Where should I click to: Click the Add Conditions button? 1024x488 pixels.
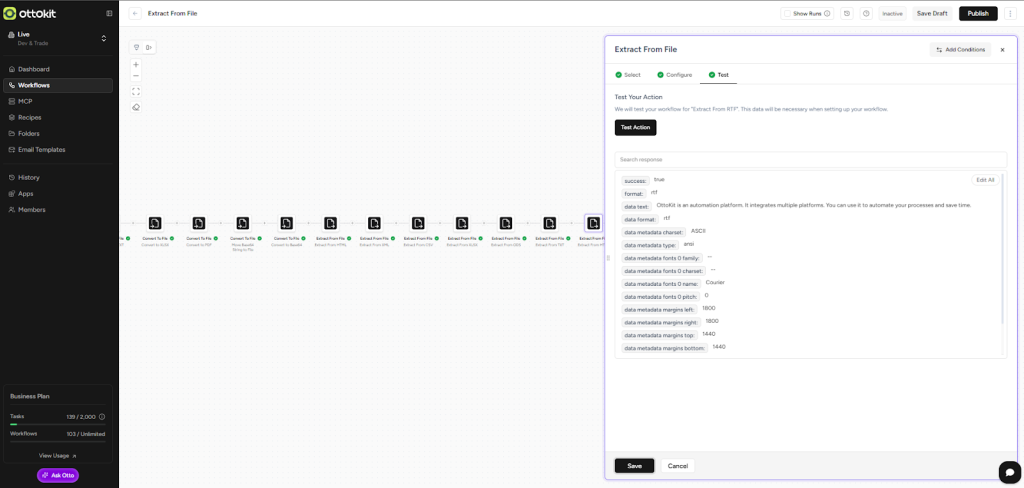958,49
